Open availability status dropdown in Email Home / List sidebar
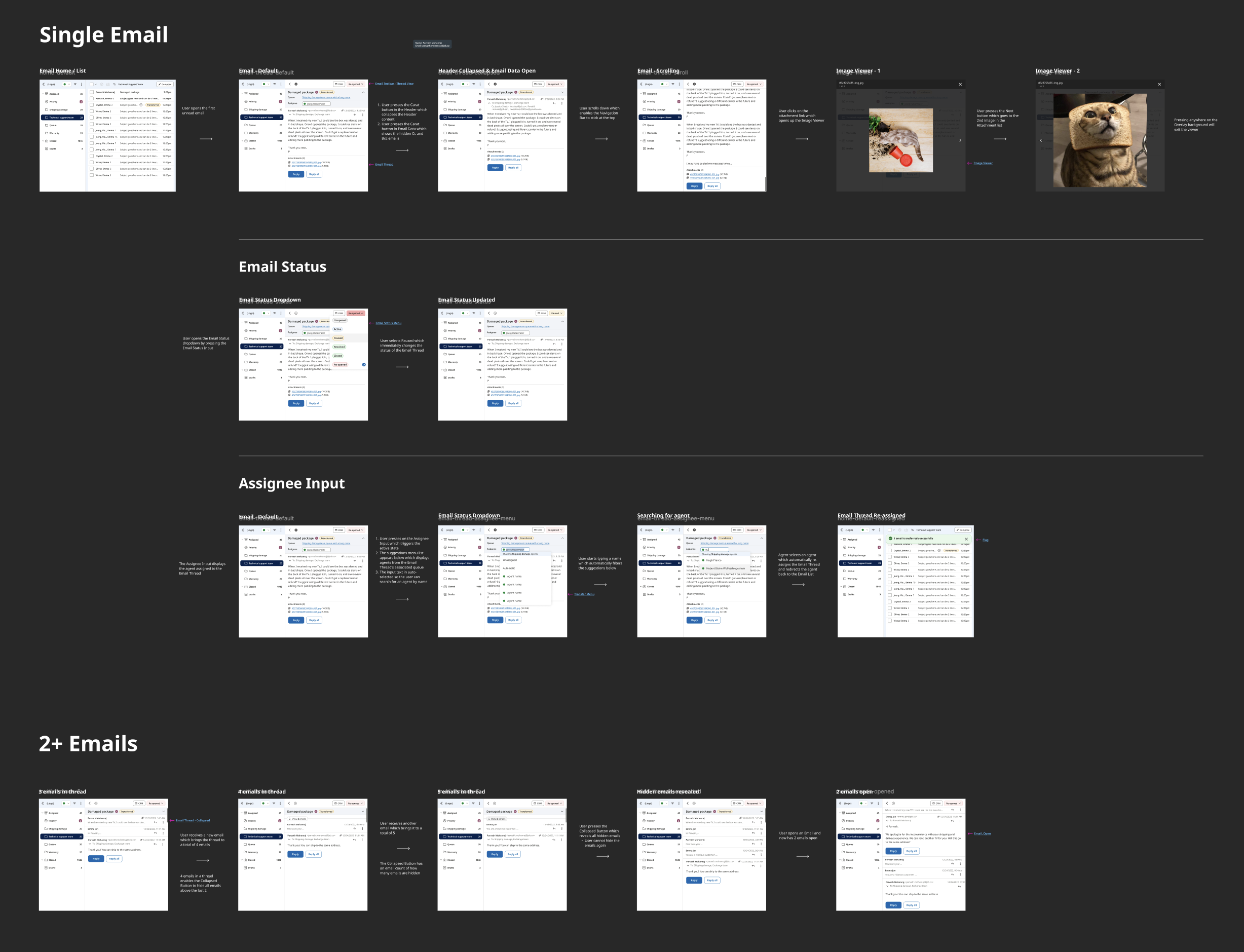1244x952 pixels. click(x=66, y=85)
